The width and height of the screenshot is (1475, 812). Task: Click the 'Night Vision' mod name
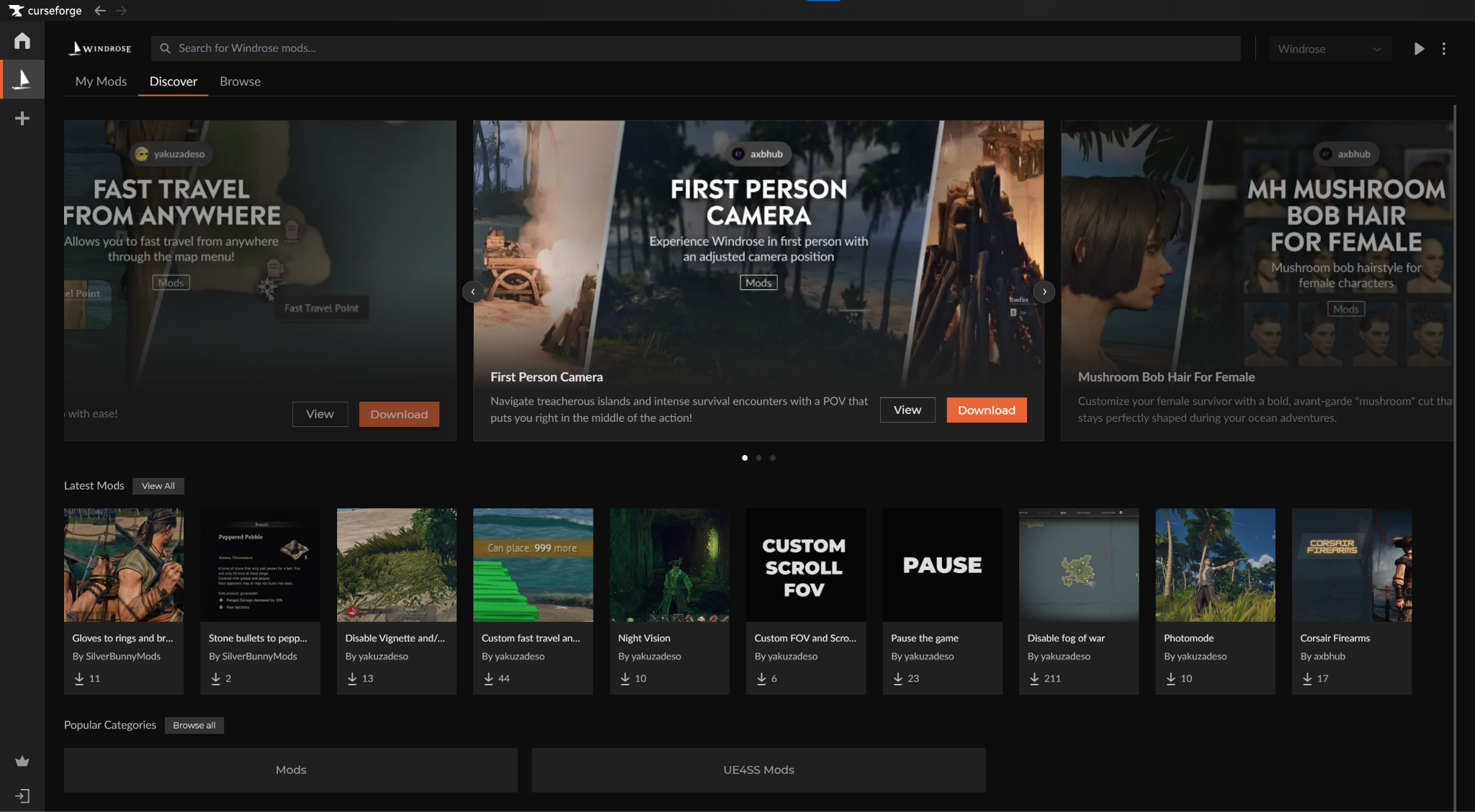click(x=644, y=639)
